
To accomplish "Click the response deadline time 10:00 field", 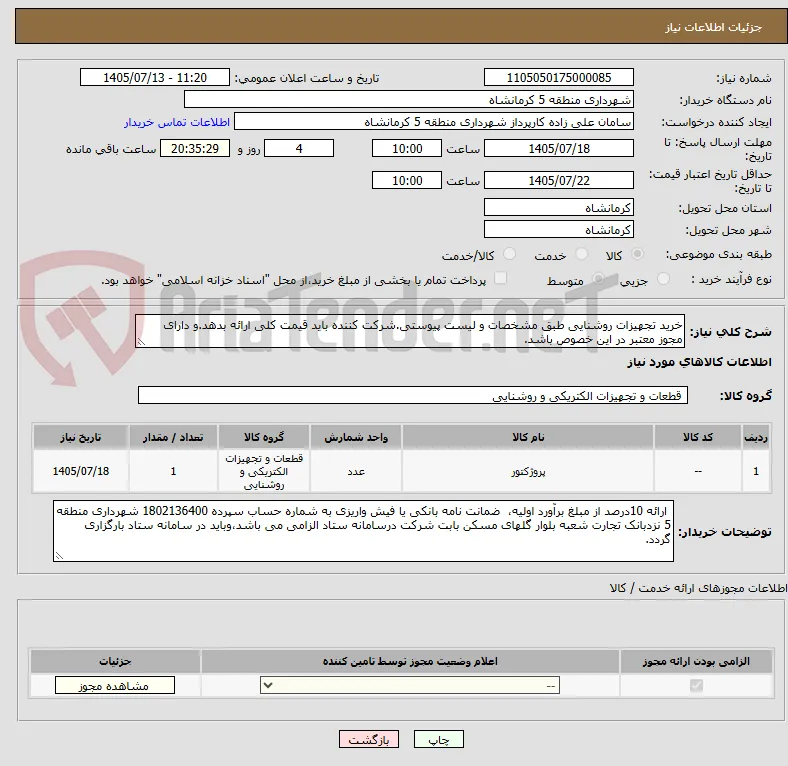I will [407, 149].
